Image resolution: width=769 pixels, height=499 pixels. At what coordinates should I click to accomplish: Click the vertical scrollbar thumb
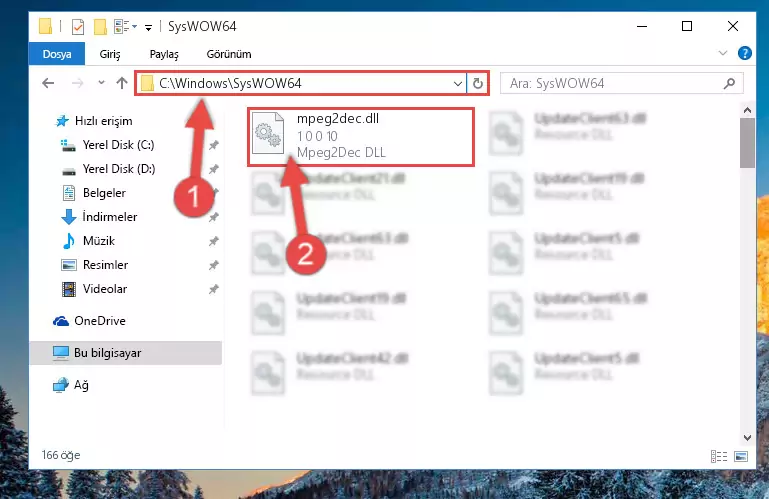pyautogui.click(x=747, y=143)
